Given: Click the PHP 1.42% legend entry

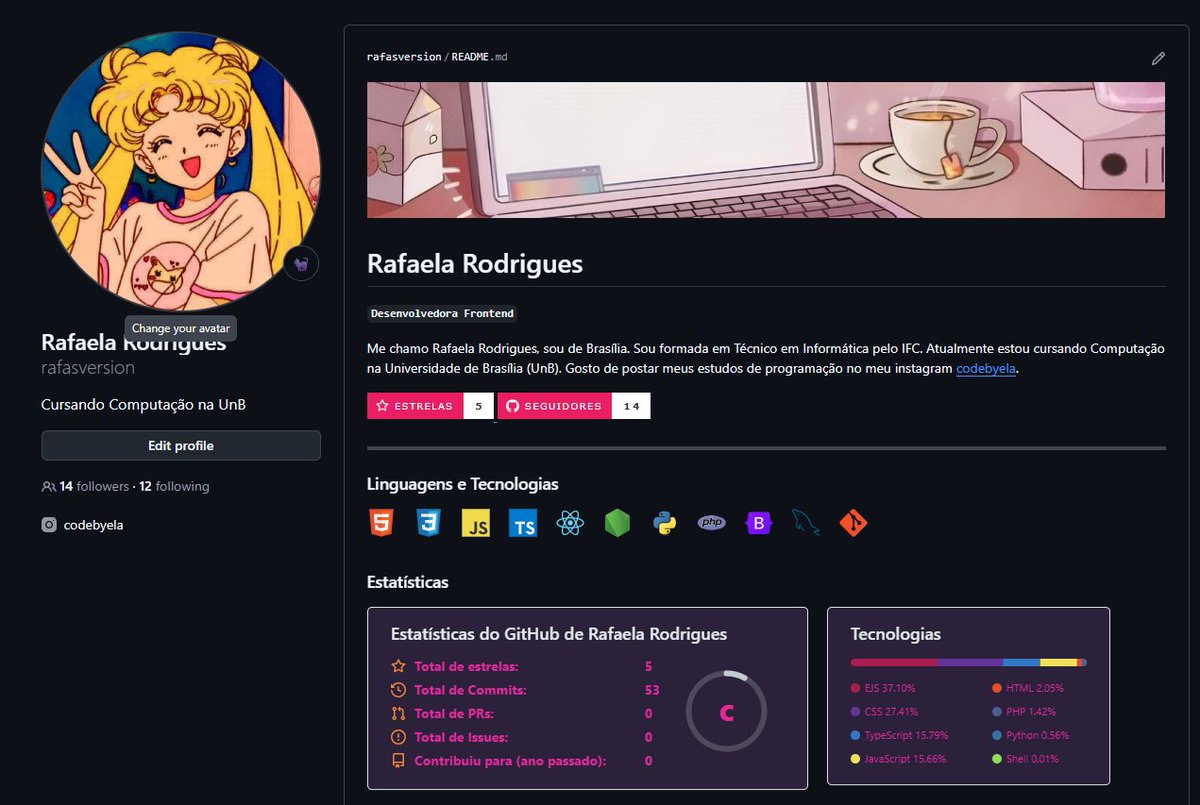Looking at the screenshot, I should pyautogui.click(x=1023, y=712).
